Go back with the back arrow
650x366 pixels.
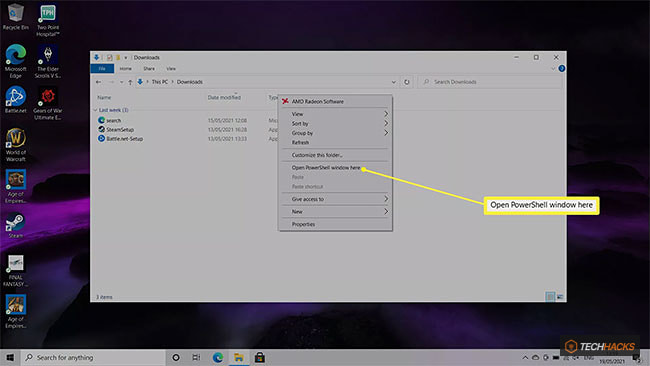tap(99, 82)
